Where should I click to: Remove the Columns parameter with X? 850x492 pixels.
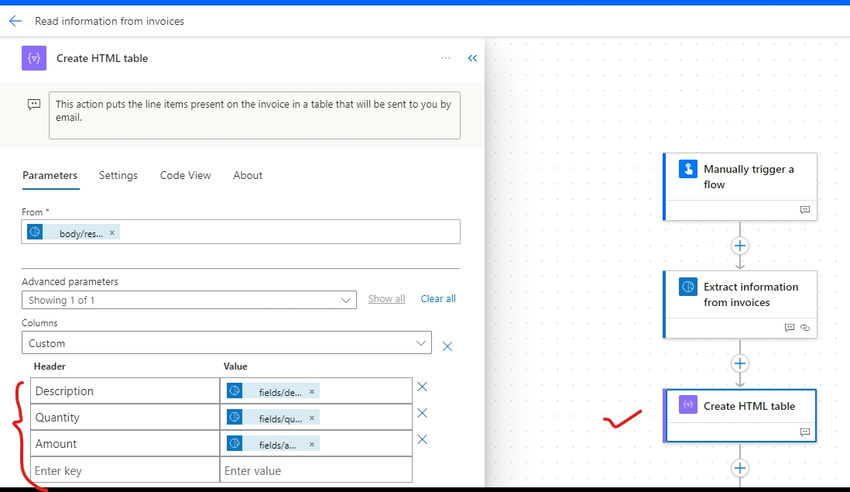click(447, 346)
